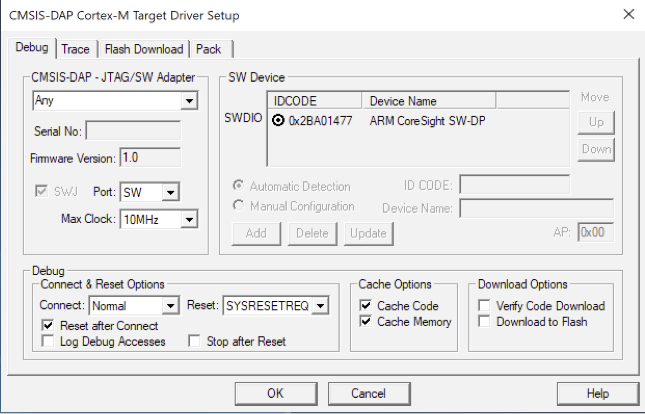Close the Target Driver Setup dialog
This screenshot has height=414, width=645.
tap(627, 15)
